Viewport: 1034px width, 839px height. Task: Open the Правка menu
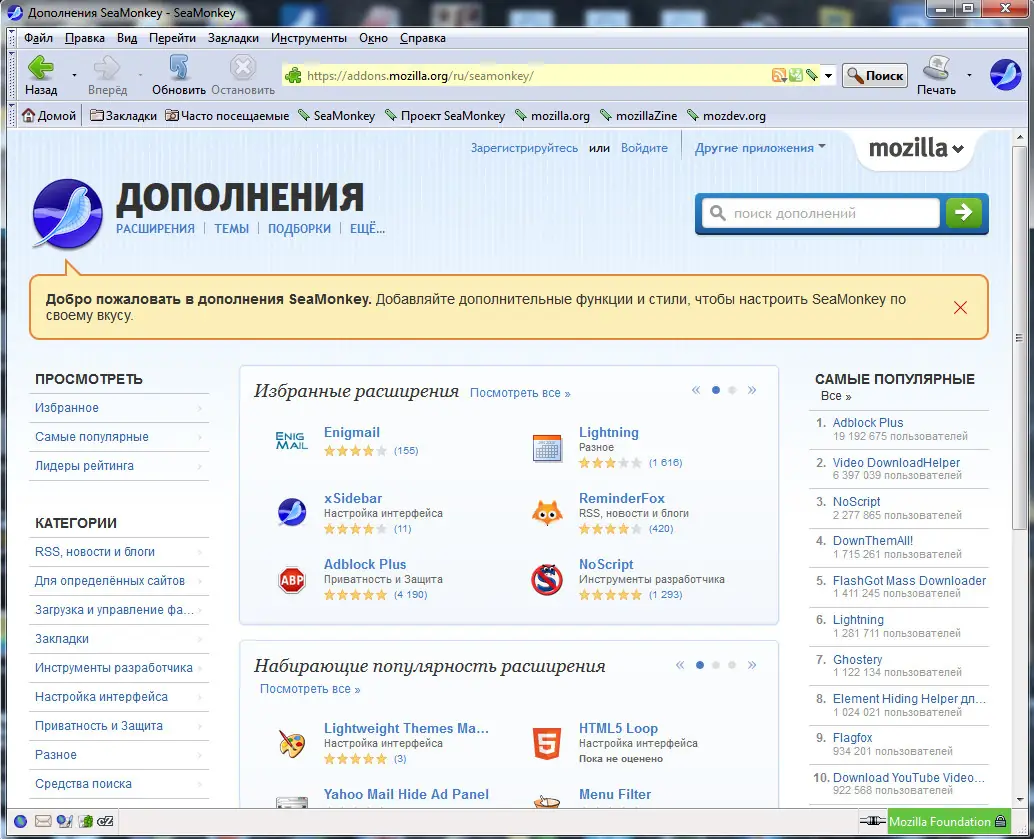[84, 38]
